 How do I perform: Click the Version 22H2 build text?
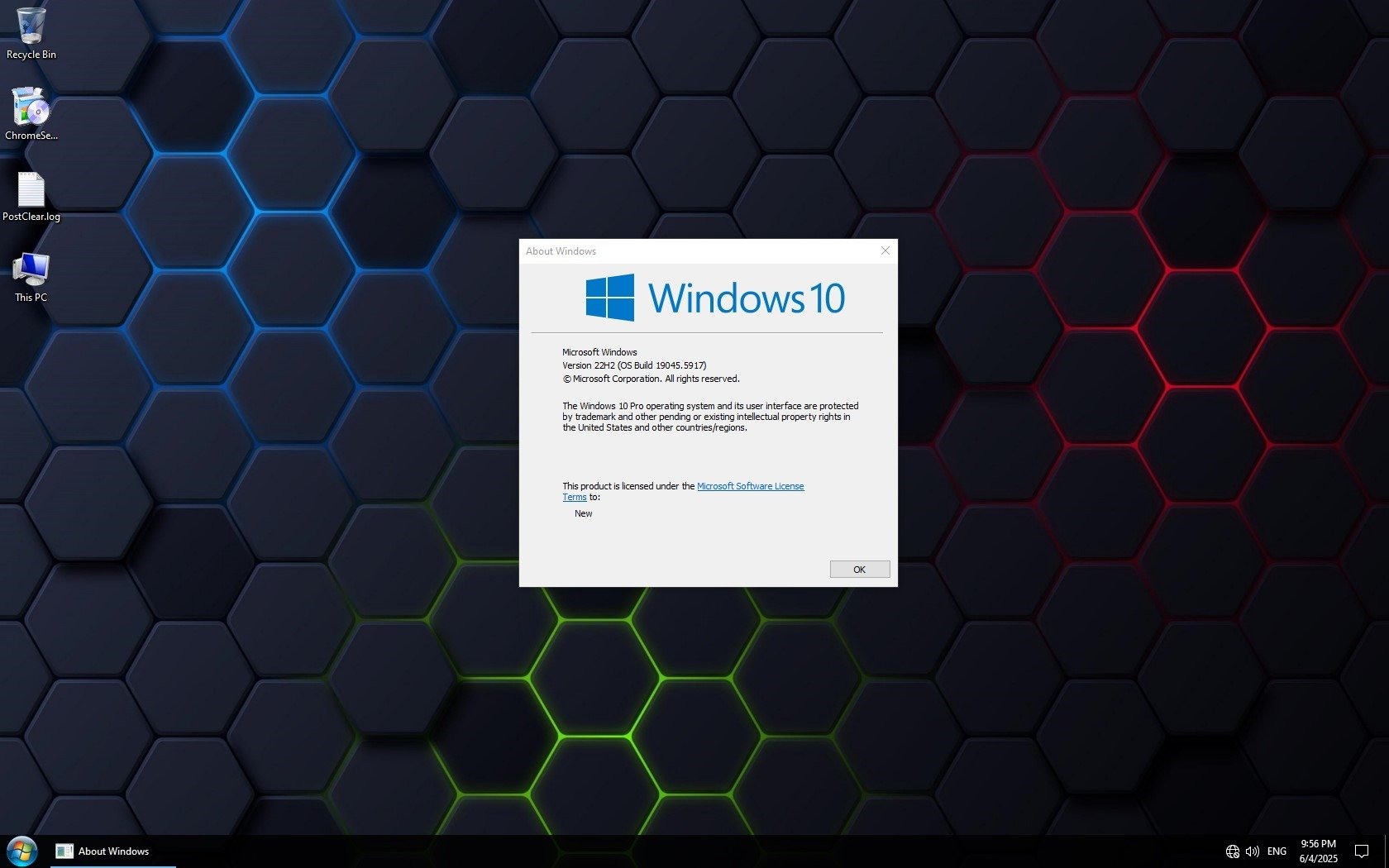pos(634,365)
